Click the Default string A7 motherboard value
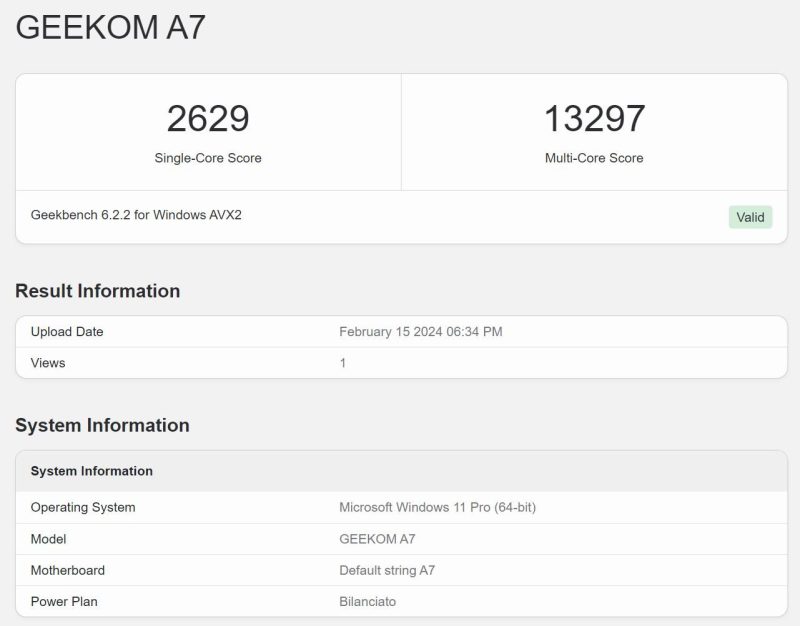 [x=387, y=570]
